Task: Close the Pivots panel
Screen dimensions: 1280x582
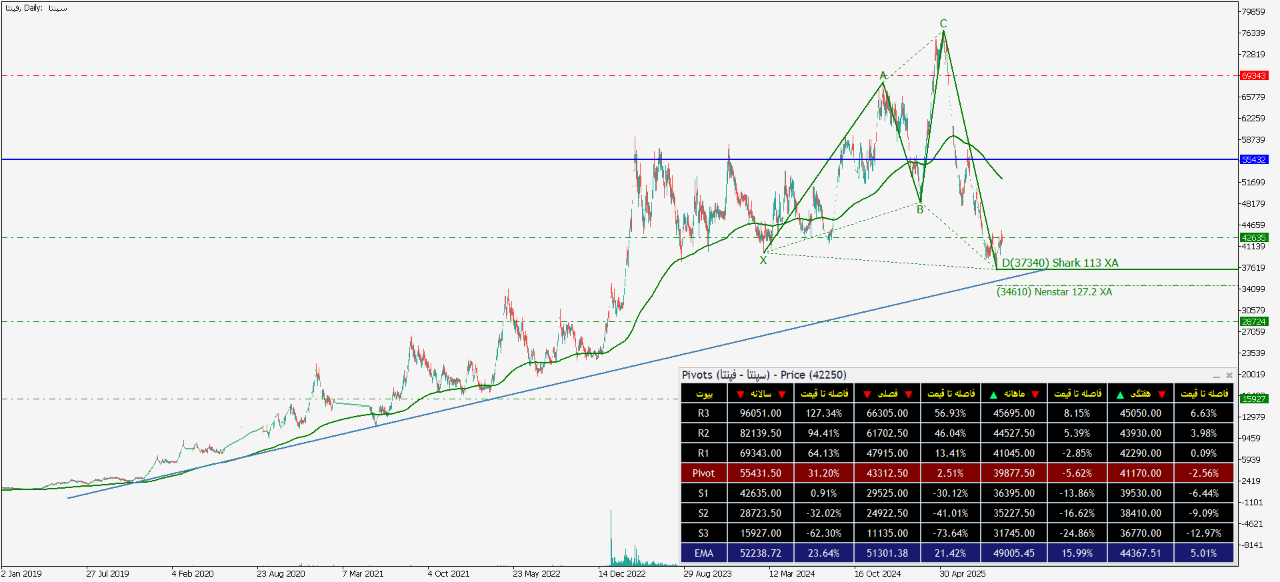Action: [1229, 375]
